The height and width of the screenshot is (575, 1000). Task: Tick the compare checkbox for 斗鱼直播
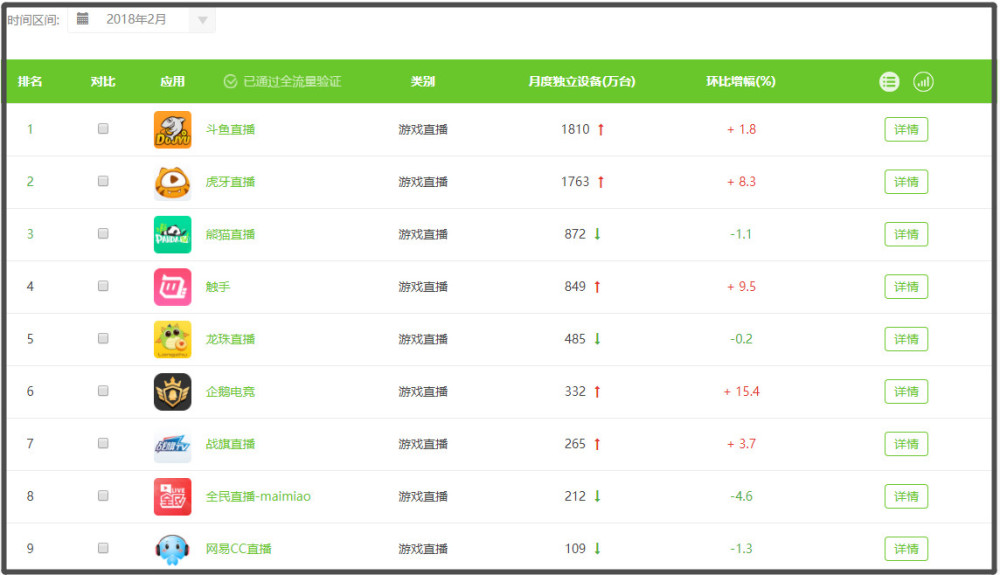pos(103,129)
